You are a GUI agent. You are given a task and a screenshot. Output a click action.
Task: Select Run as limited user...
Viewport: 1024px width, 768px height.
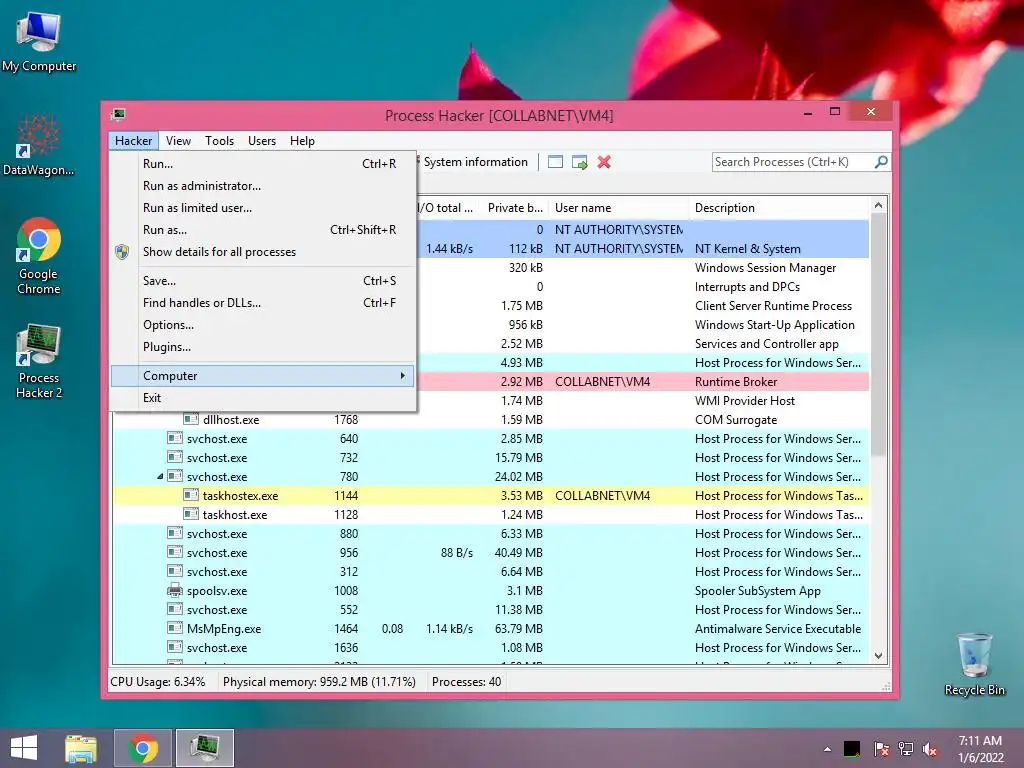click(x=263, y=208)
